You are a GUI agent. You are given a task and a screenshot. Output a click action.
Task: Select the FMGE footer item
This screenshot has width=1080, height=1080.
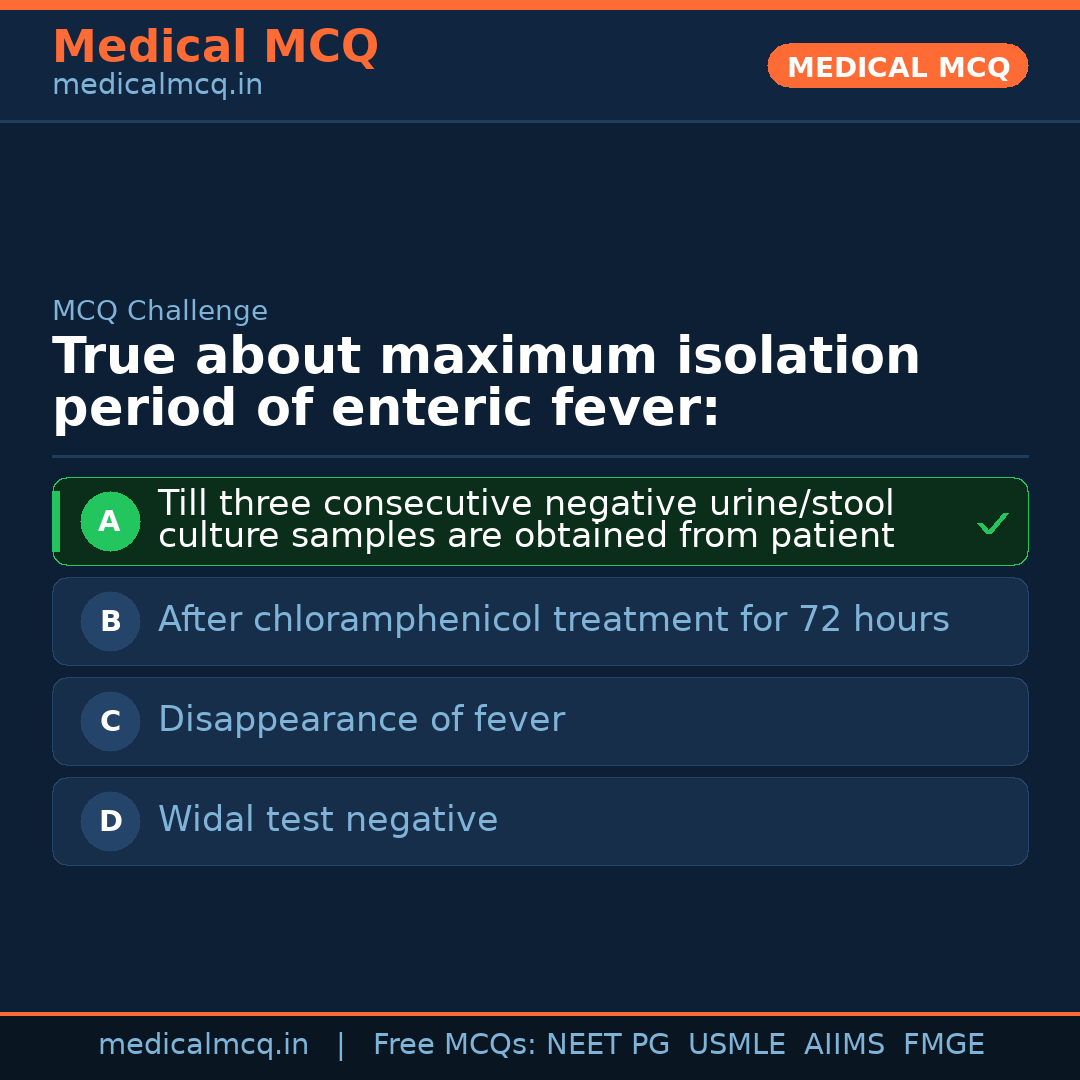(x=943, y=1045)
